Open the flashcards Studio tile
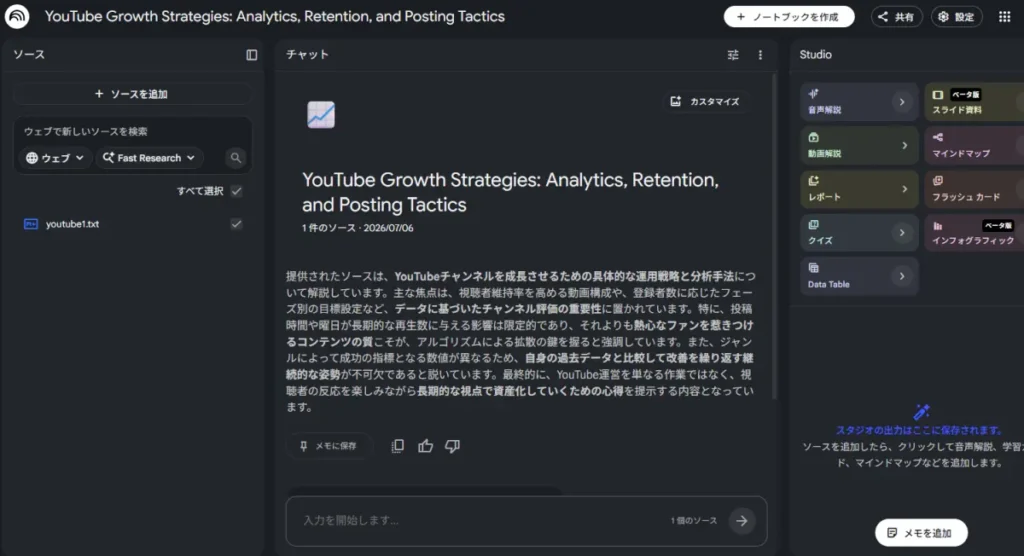1024x556 pixels. [x=974, y=189]
